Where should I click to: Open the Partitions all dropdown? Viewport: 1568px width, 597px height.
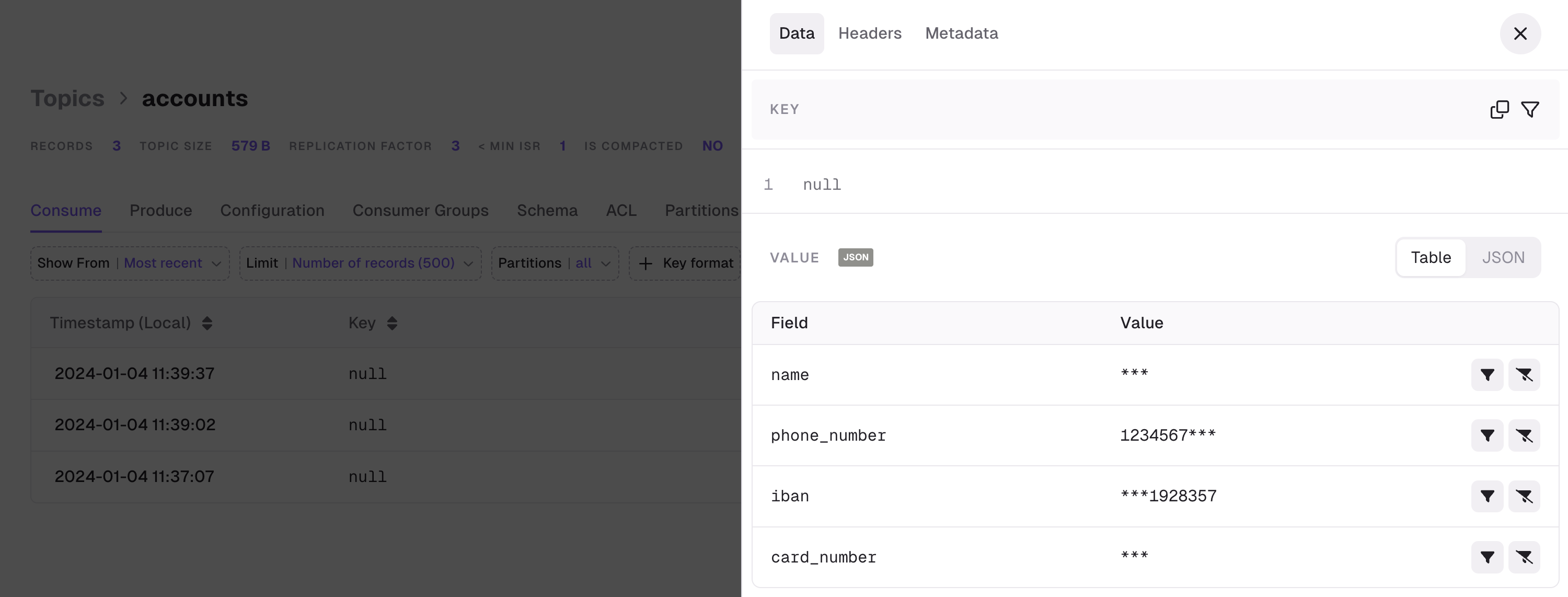555,263
